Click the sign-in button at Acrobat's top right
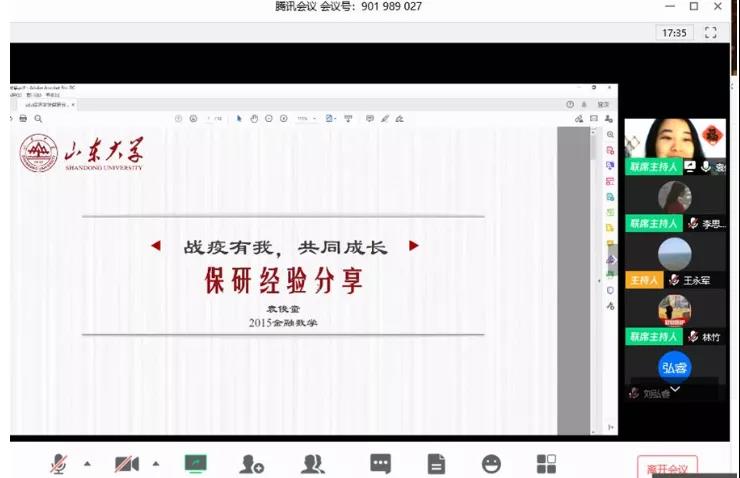Image resolution: width=740 pixels, height=478 pixels. pyautogui.click(x=603, y=104)
